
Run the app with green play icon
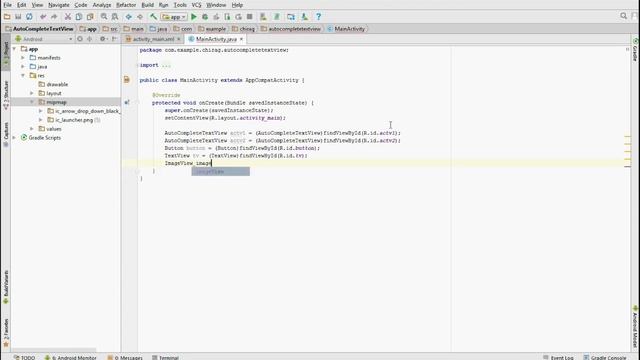coord(194,17)
